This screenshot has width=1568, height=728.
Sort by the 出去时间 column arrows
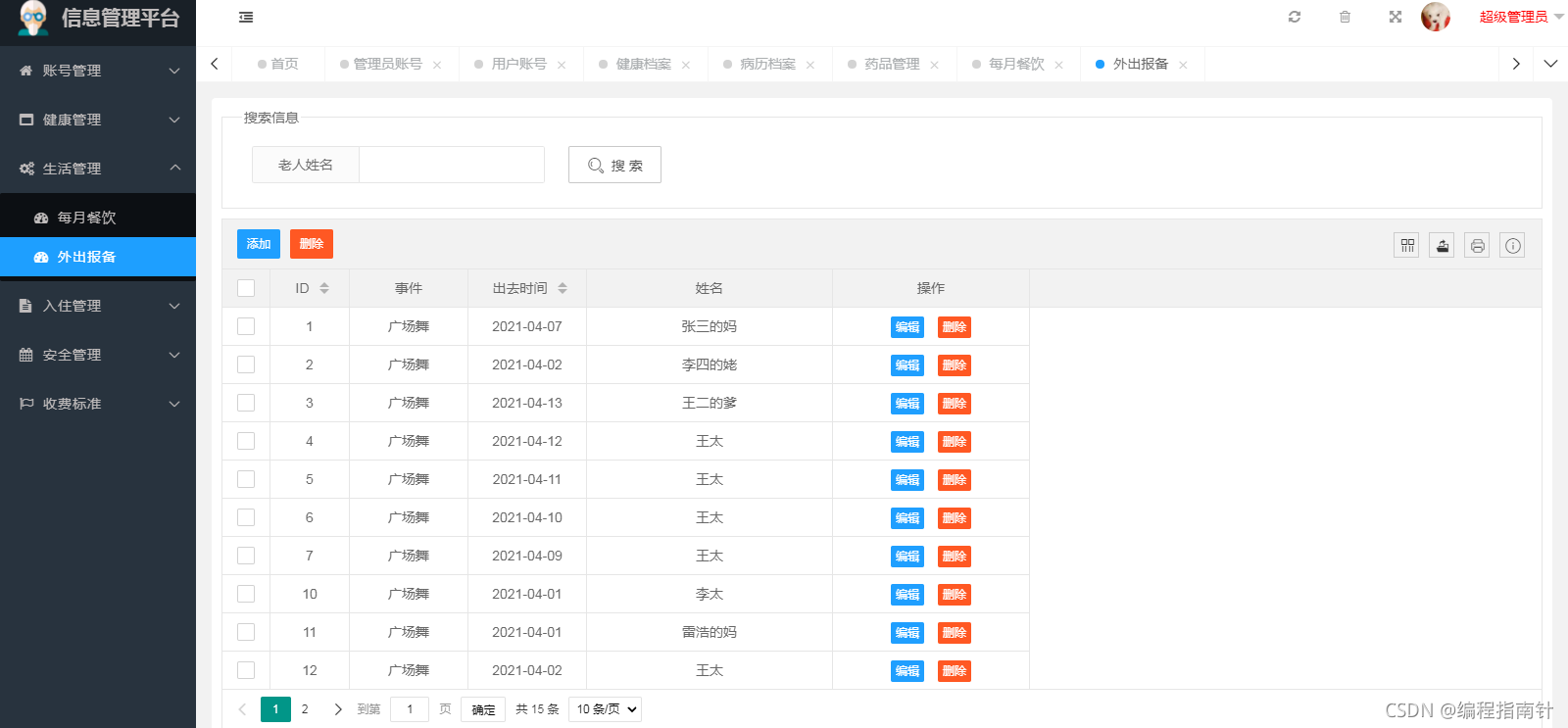563,288
